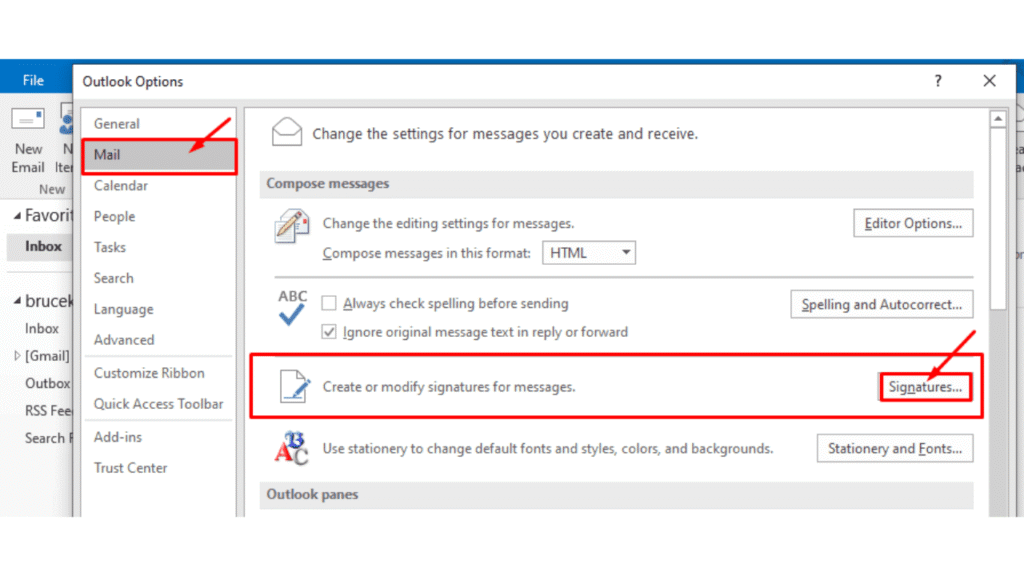Click the signature document pen icon
Screen dimensions: 1024x576
coord(295,386)
